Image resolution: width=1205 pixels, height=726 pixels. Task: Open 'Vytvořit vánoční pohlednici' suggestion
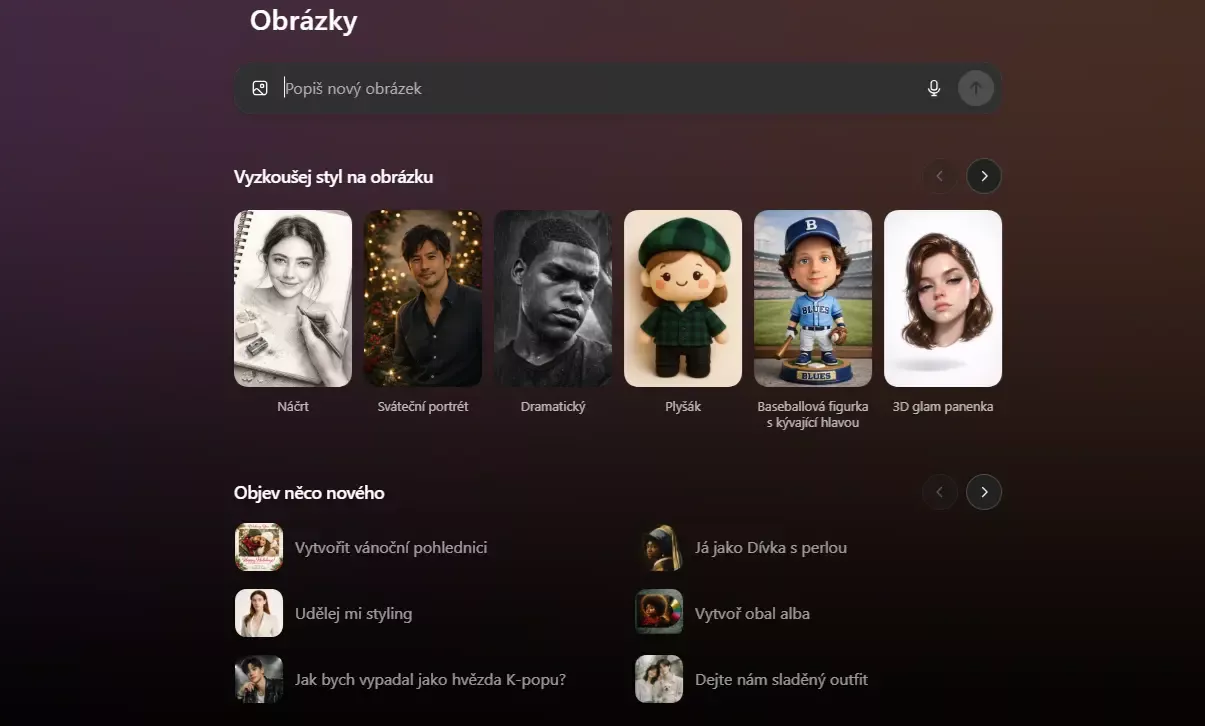[390, 548]
